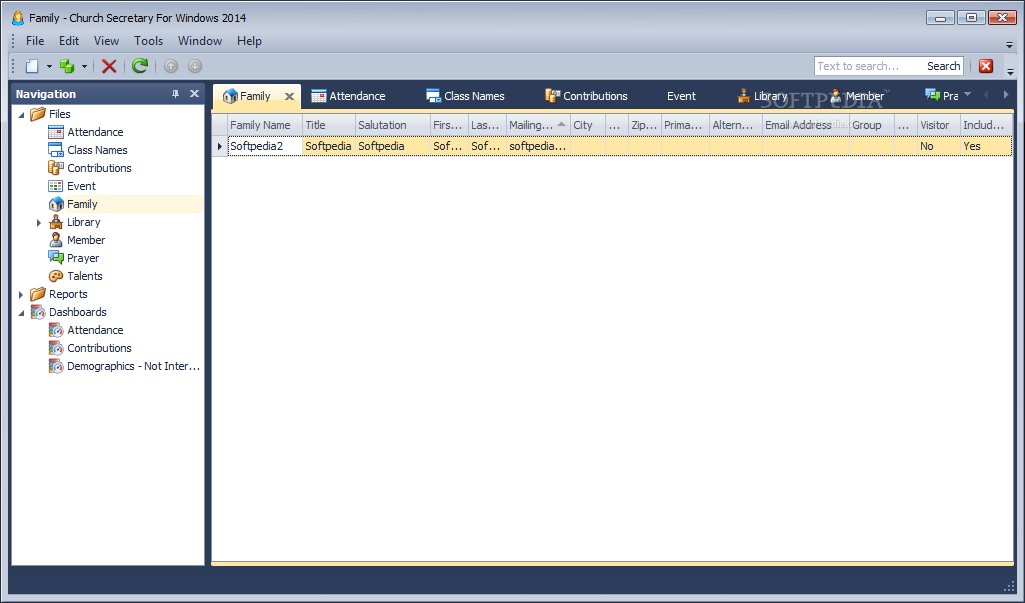This screenshot has height=603, width=1025.
Task: Open the toolbar options overflow arrow
Action: [1010, 71]
